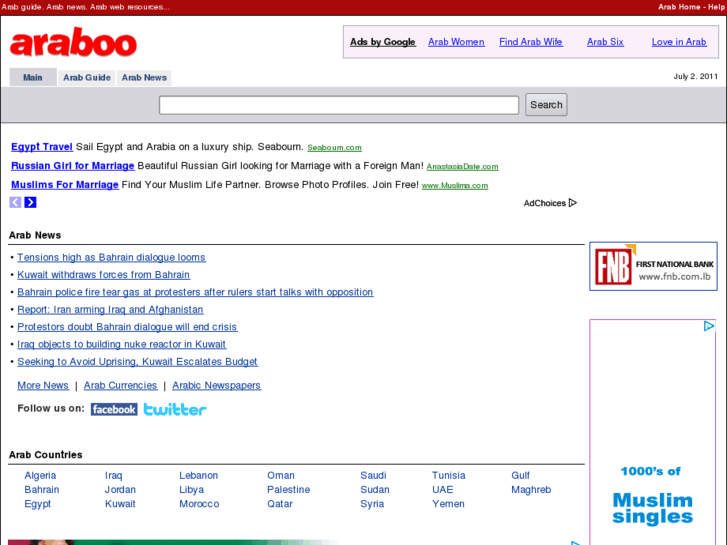Open Help link in header
This screenshot has height=545, width=727.
click(716, 7)
